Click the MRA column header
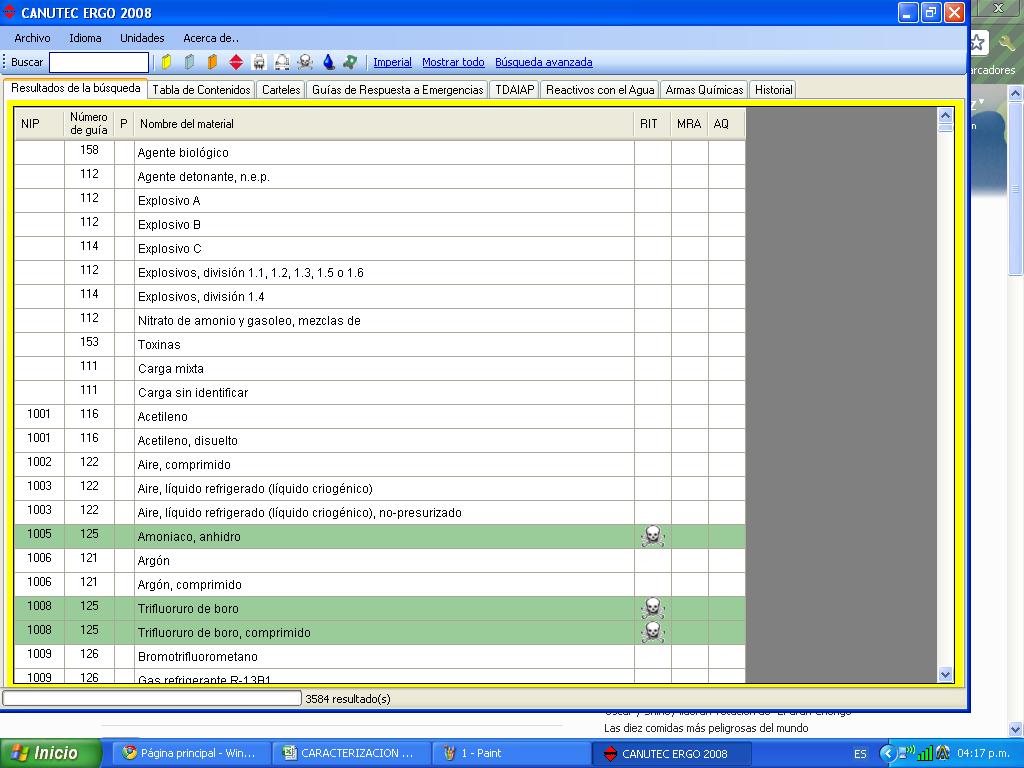 tap(689, 123)
